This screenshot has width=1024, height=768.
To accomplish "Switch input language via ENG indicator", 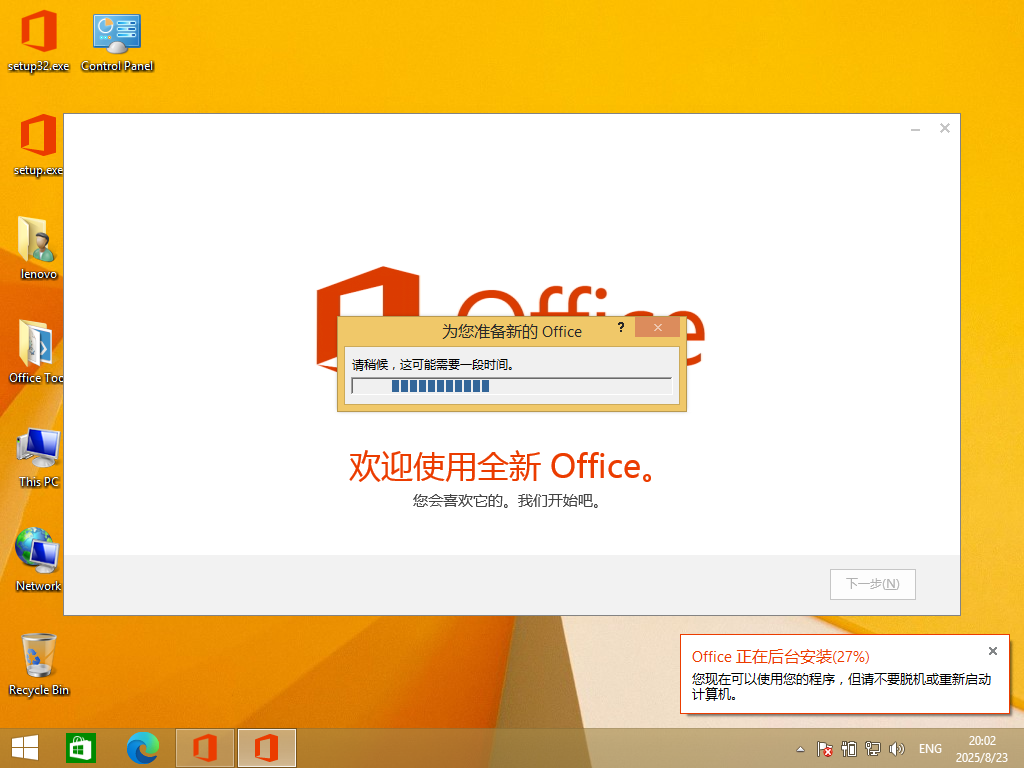I will (x=930, y=748).
